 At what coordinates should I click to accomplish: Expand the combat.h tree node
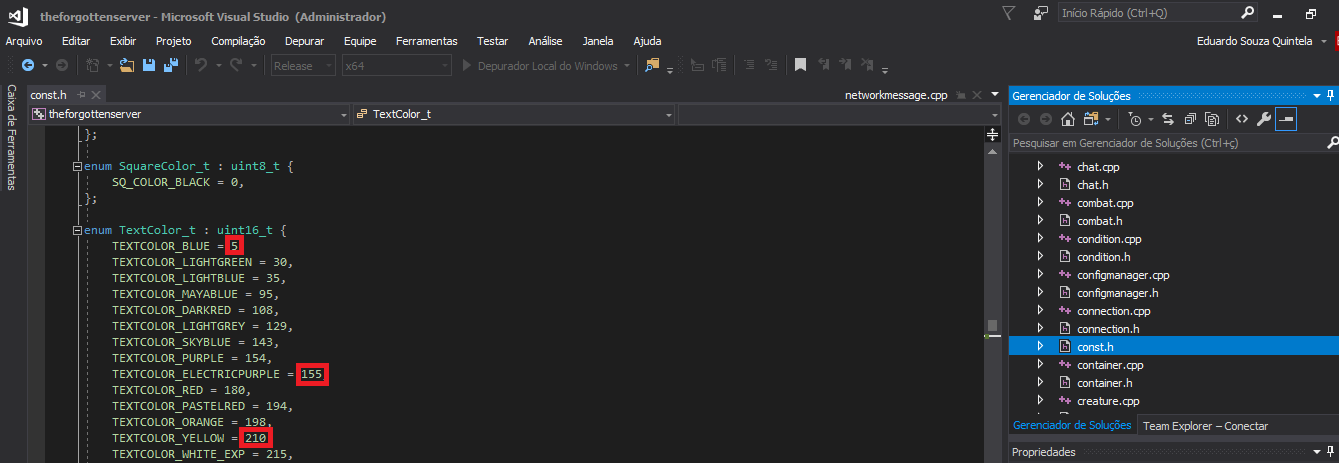click(1040, 221)
